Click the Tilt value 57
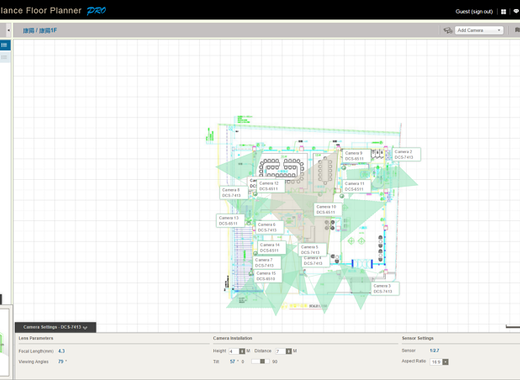 [x=232, y=361]
